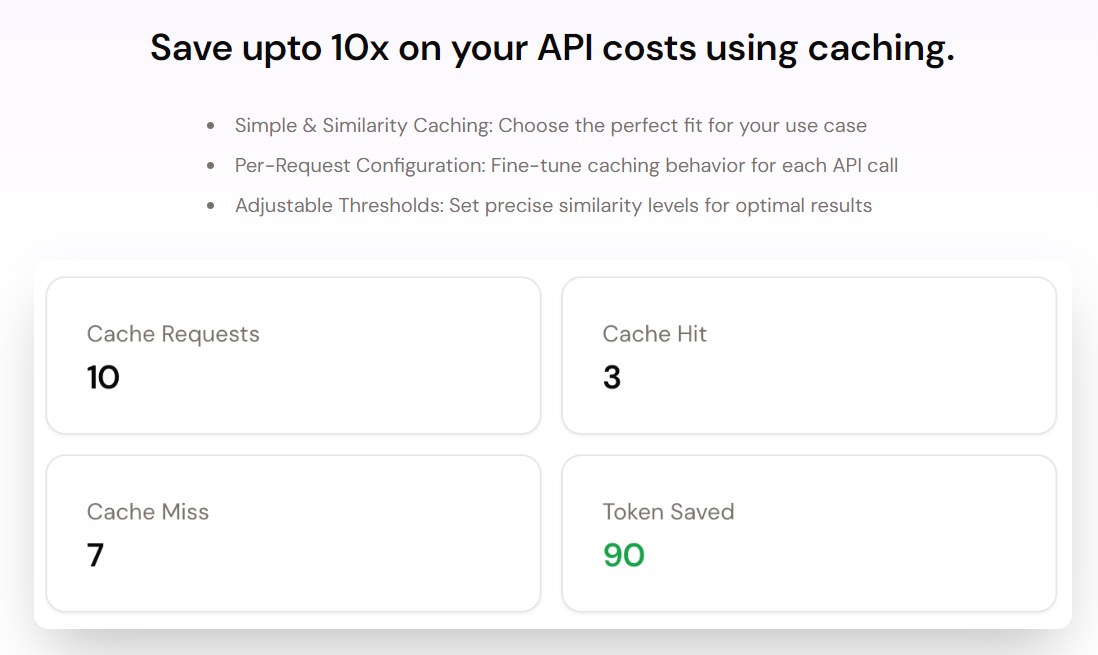Click the "Save upto 10x" heading start
This screenshot has width=1098, height=655.
268,48
